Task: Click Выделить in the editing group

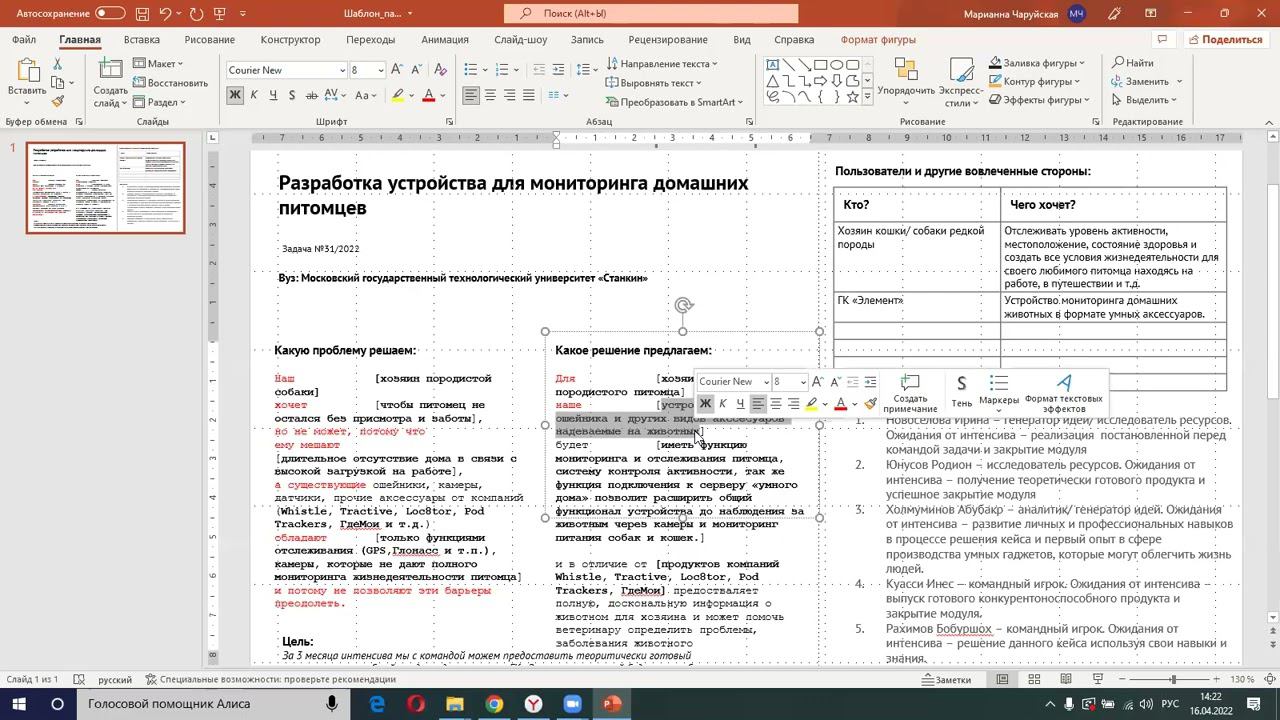Action: click(1145, 100)
